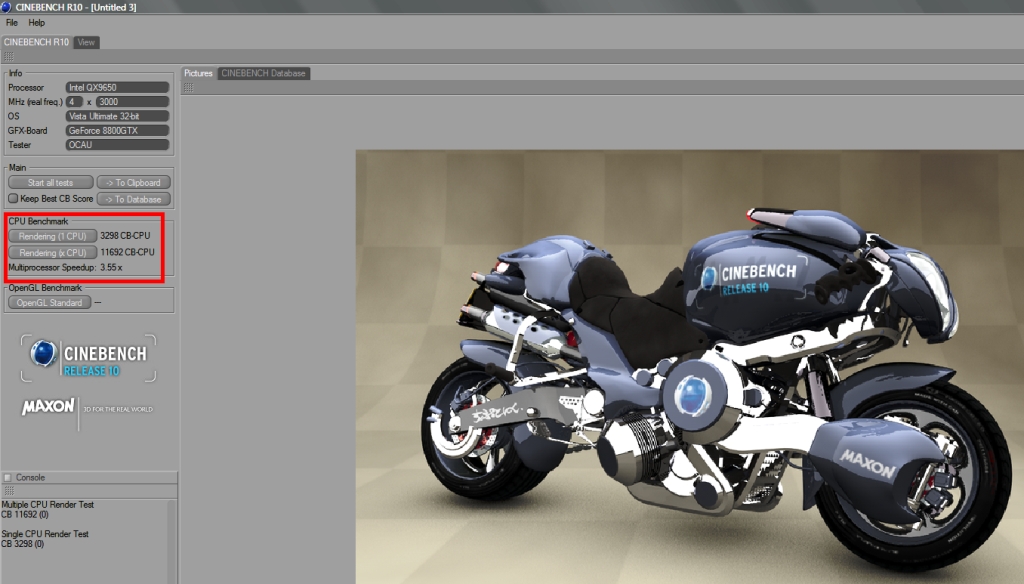Screen dimensions: 1024x584
Task: Click the grip handle below the CINEBENCH R10 tab
Action: [x=8, y=57]
